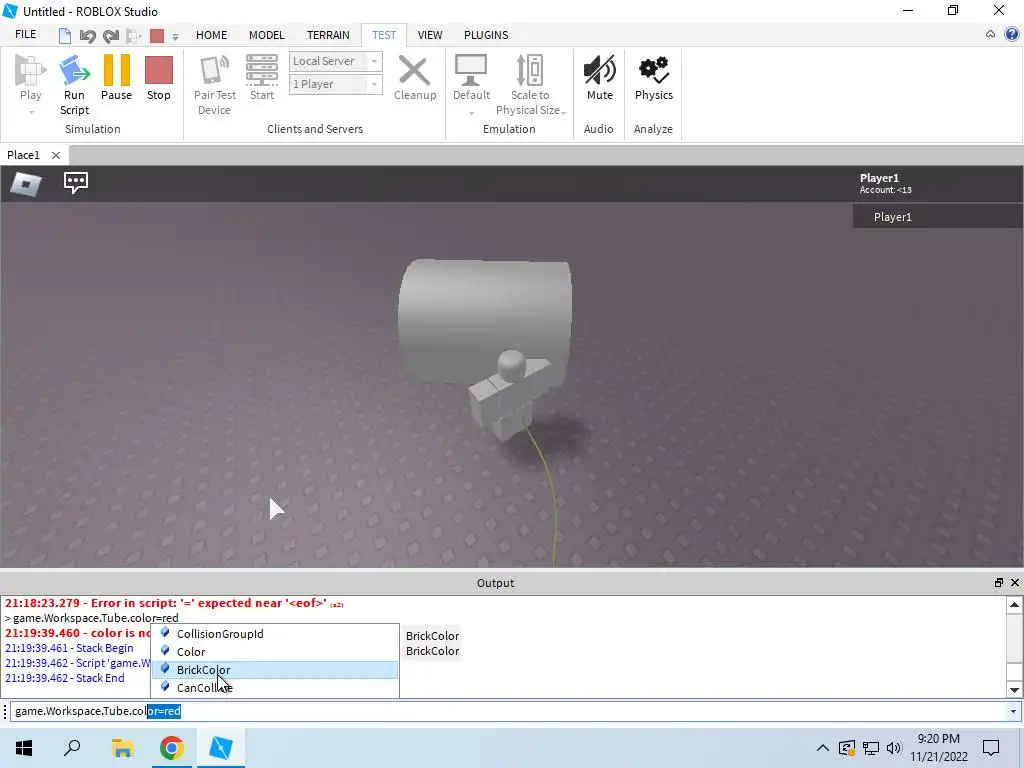
Task: Select the TEST ribbon tab
Action: (384, 35)
